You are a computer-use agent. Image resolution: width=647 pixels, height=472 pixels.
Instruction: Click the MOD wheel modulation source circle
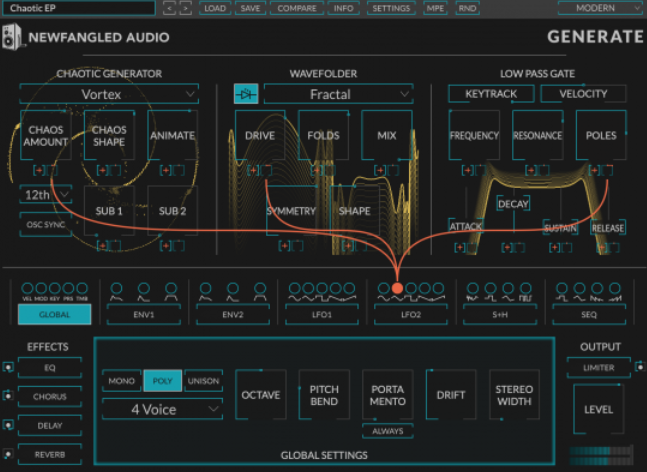coord(41,288)
